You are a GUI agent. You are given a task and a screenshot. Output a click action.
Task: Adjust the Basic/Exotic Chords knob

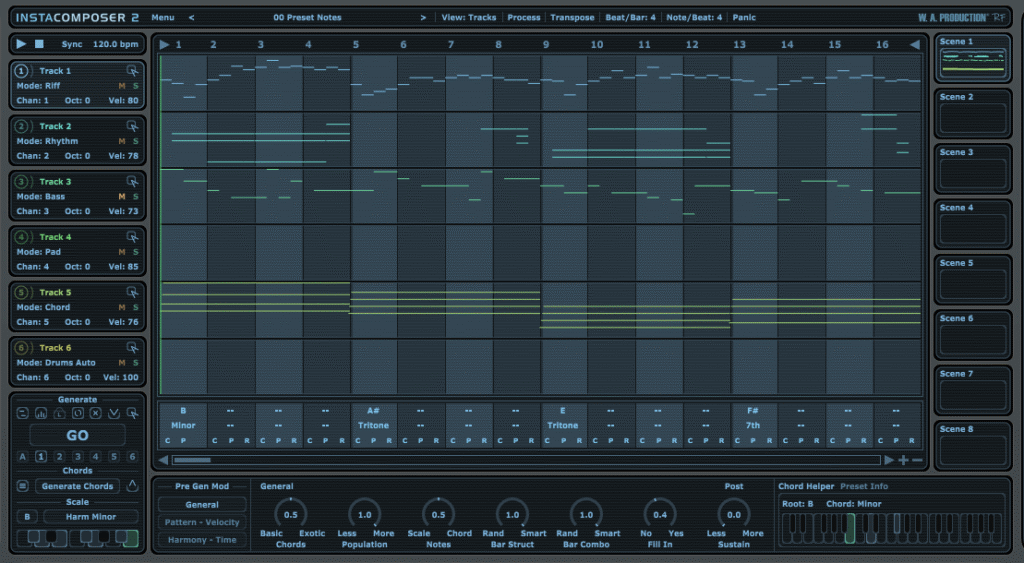tap(291, 515)
